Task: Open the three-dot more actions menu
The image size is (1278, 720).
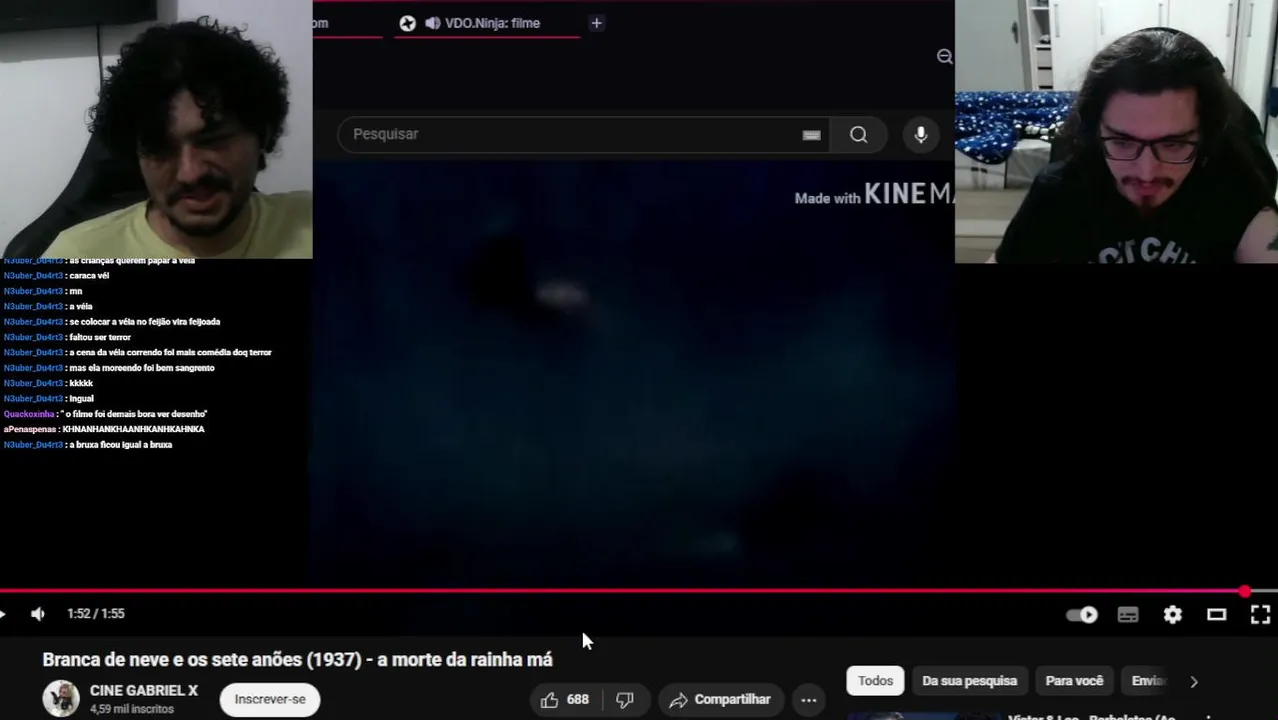Action: click(x=809, y=700)
